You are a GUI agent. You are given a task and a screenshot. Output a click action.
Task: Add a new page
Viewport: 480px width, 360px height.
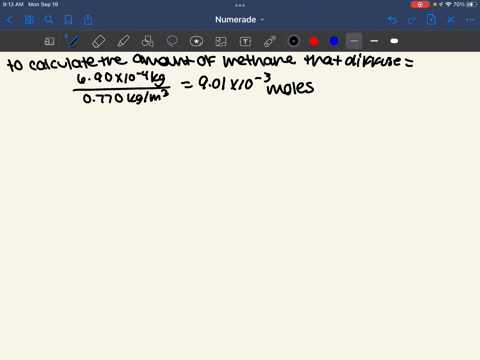pyautogui.click(x=431, y=20)
